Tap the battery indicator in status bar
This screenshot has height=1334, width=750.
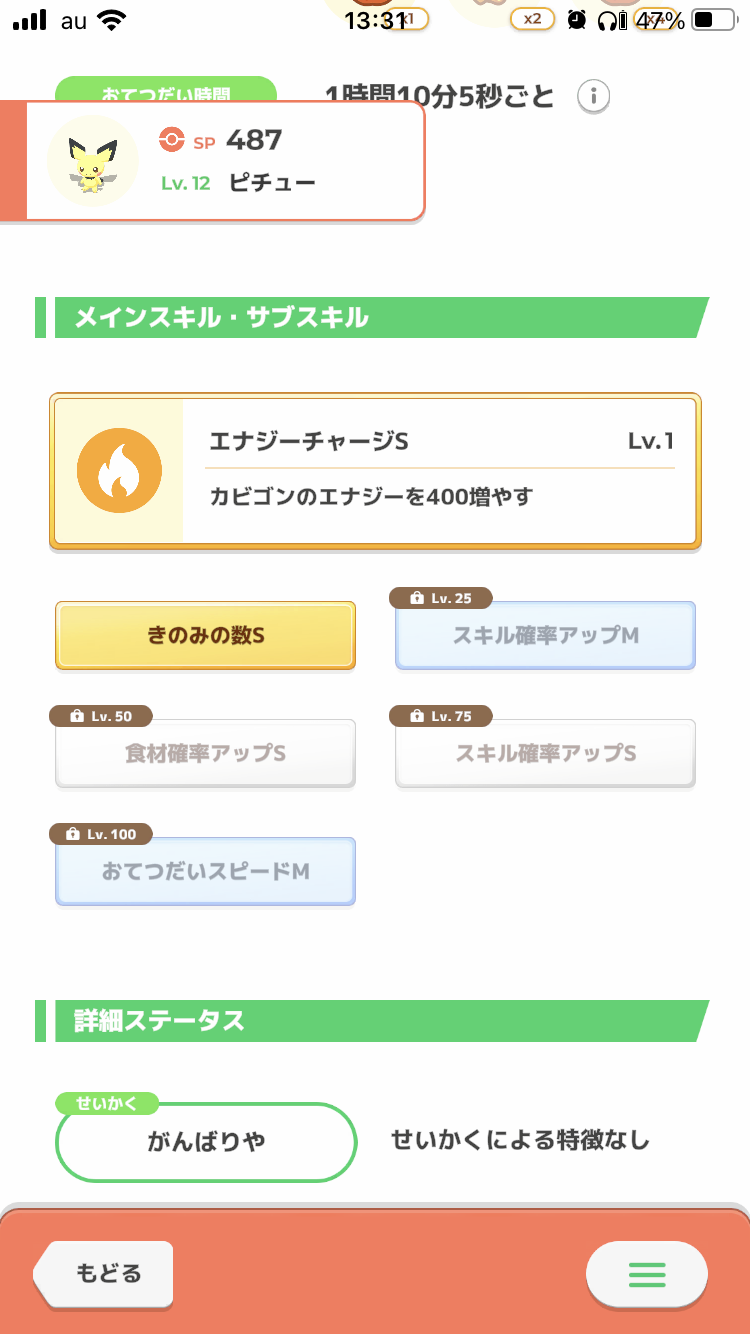[713, 20]
